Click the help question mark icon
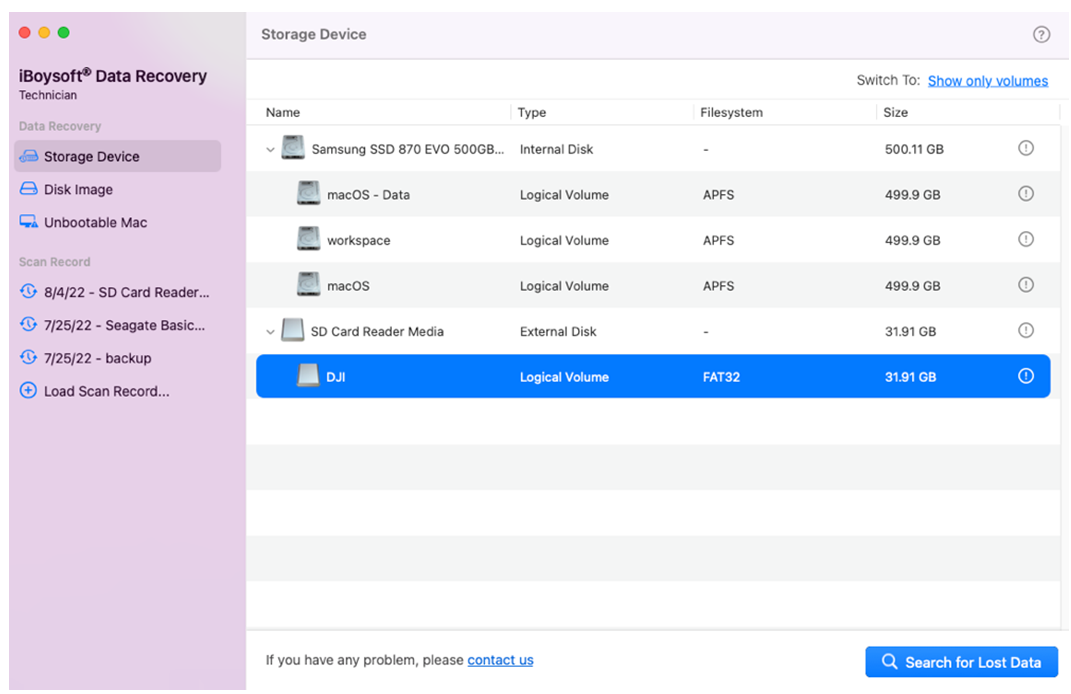This screenshot has width=1071, height=694. (x=1041, y=35)
